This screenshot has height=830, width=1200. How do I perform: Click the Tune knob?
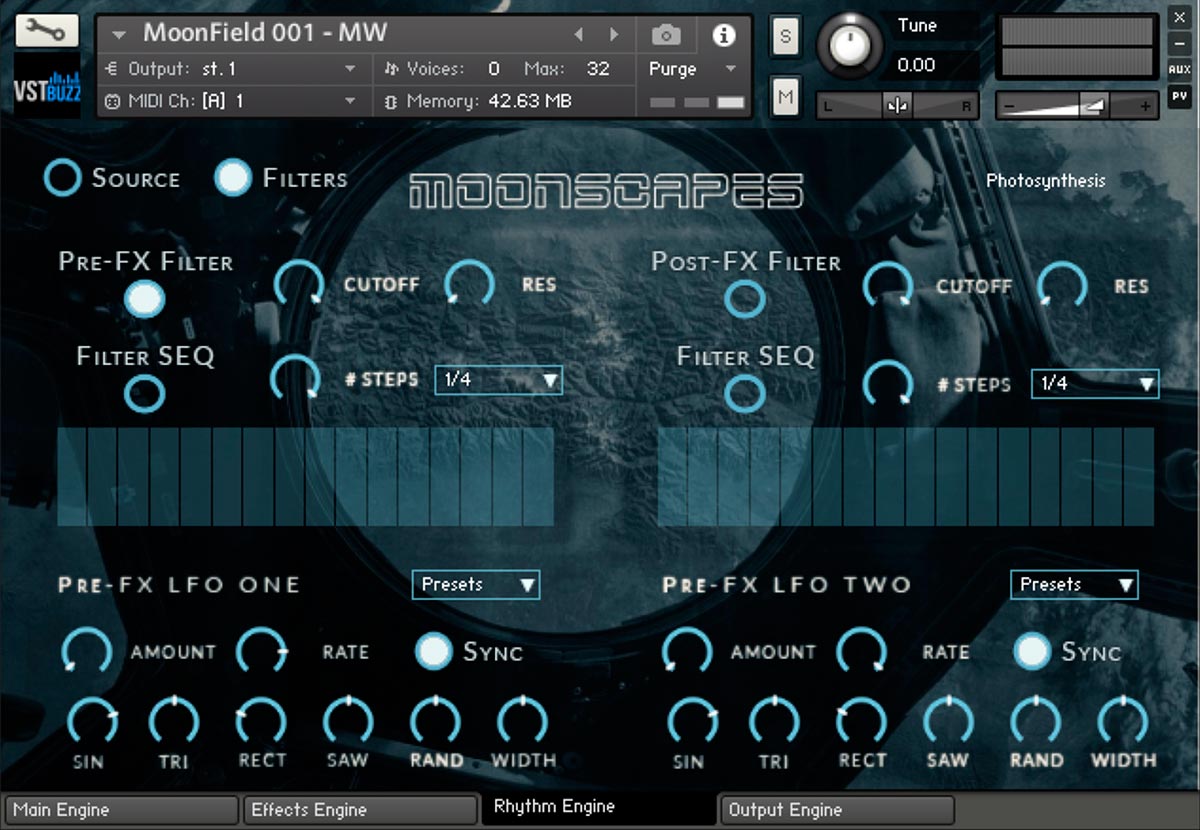(850, 47)
